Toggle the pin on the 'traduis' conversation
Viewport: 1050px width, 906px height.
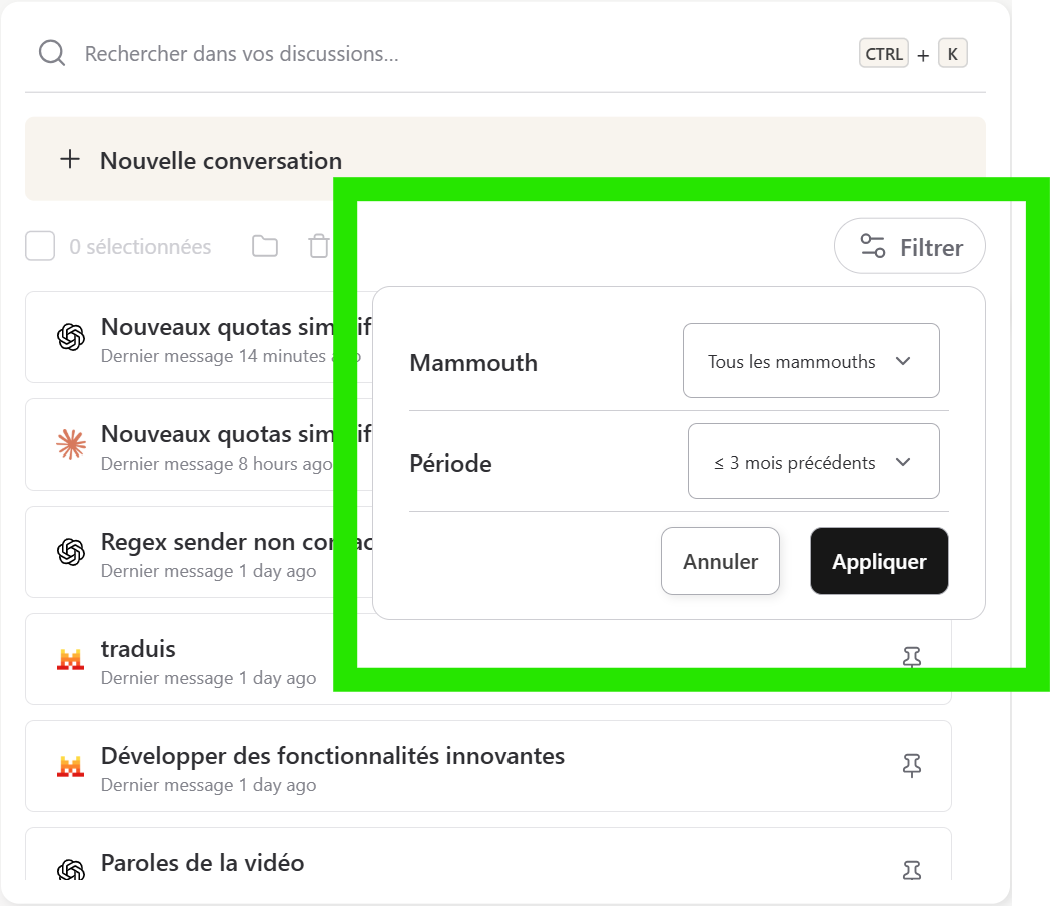911,657
